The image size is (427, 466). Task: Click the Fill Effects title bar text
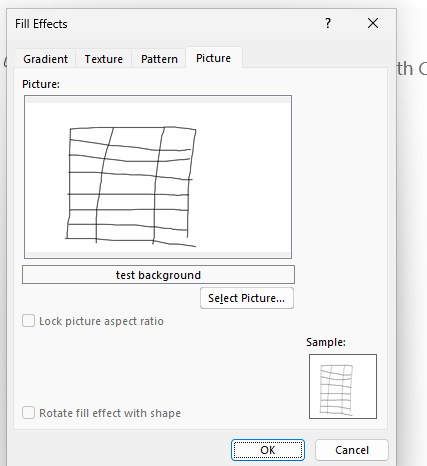point(41,24)
